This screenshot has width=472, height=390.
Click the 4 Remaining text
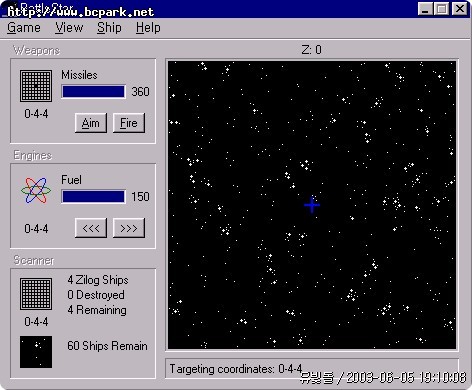97,310
